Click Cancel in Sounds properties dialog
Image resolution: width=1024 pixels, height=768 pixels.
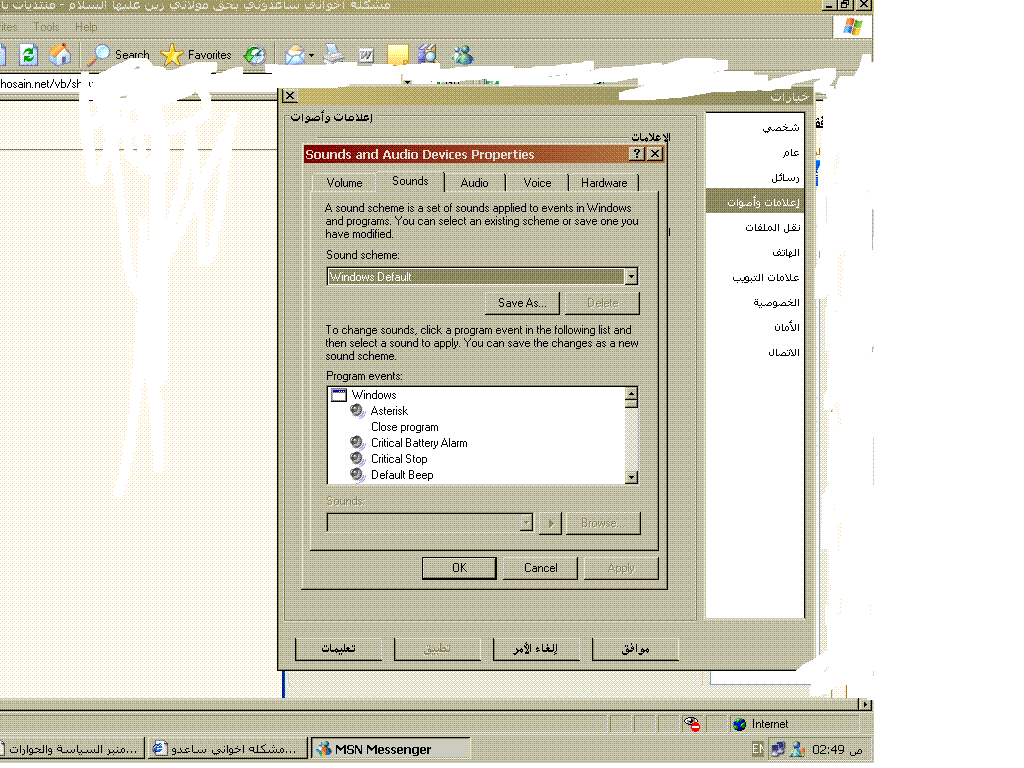[540, 568]
